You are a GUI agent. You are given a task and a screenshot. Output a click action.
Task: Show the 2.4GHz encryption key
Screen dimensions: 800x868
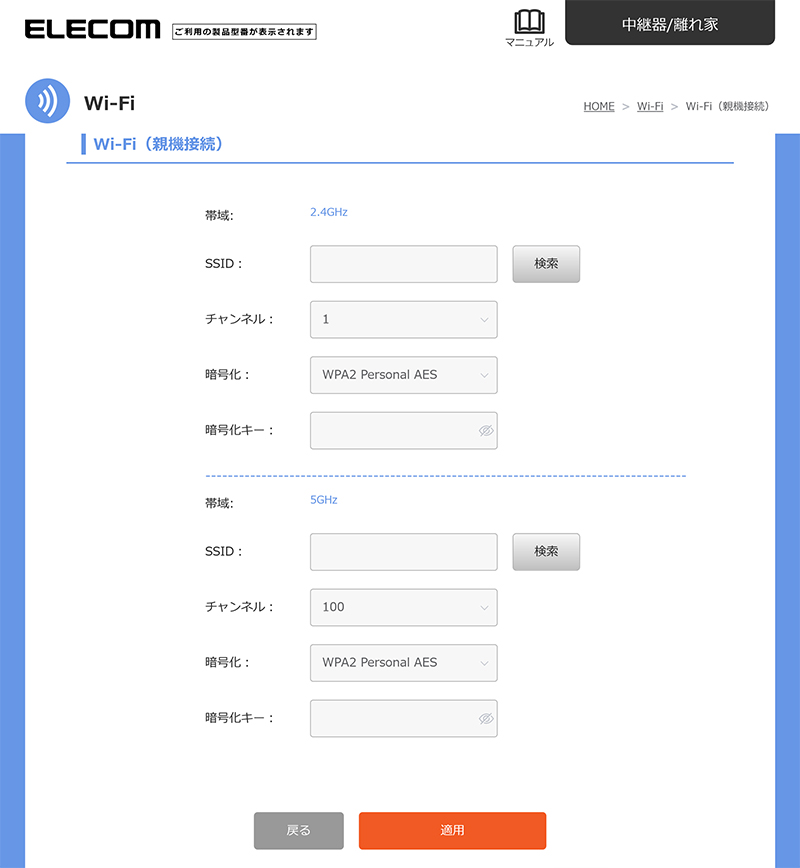[x=486, y=431]
